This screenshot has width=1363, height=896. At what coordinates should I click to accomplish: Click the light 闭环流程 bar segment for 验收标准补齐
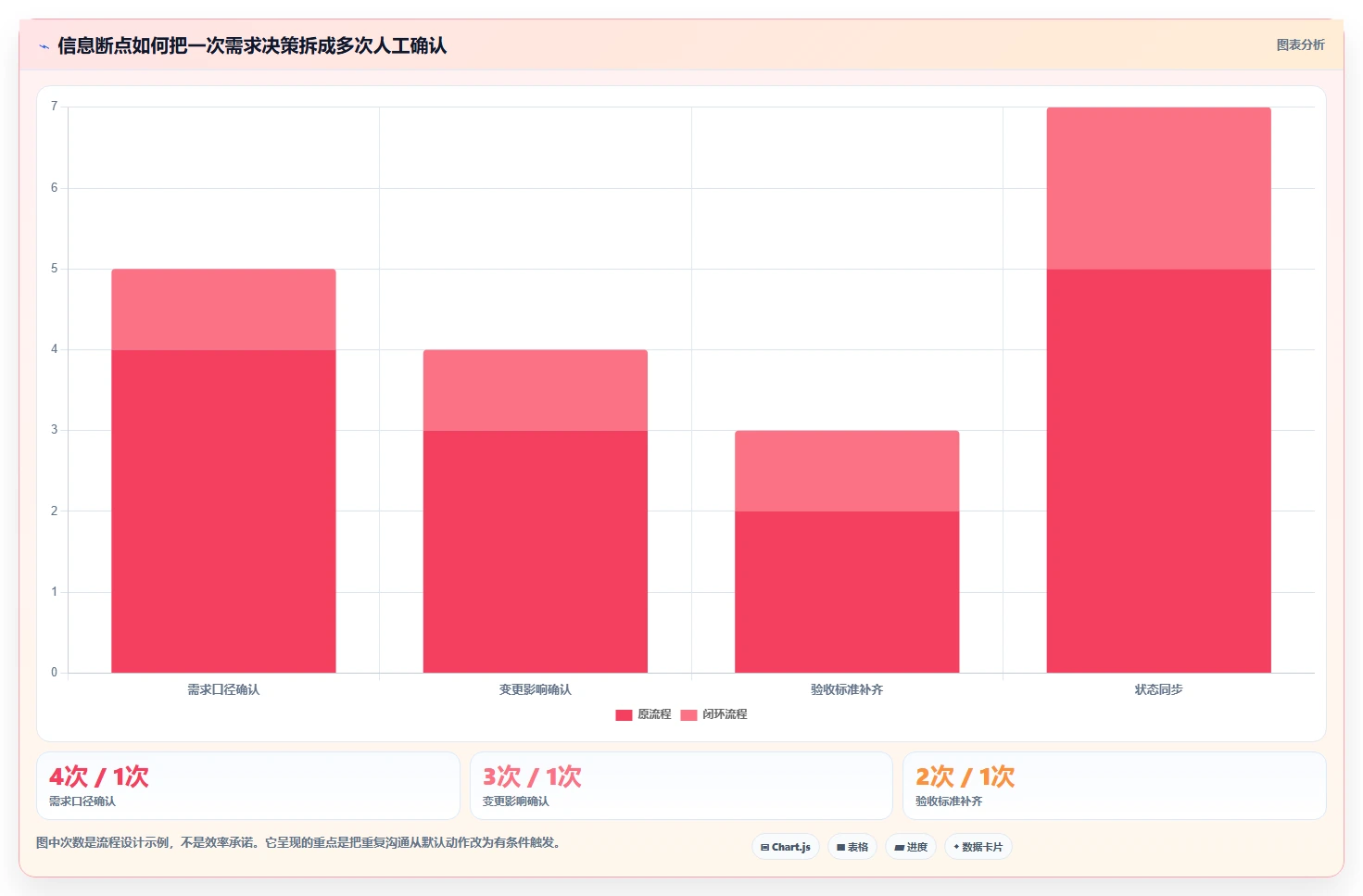click(x=847, y=471)
